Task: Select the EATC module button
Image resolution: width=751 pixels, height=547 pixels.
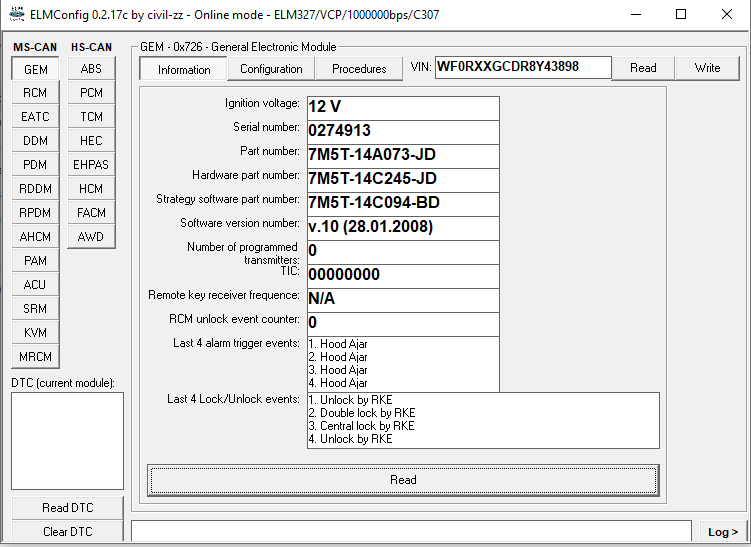Action: [35, 117]
